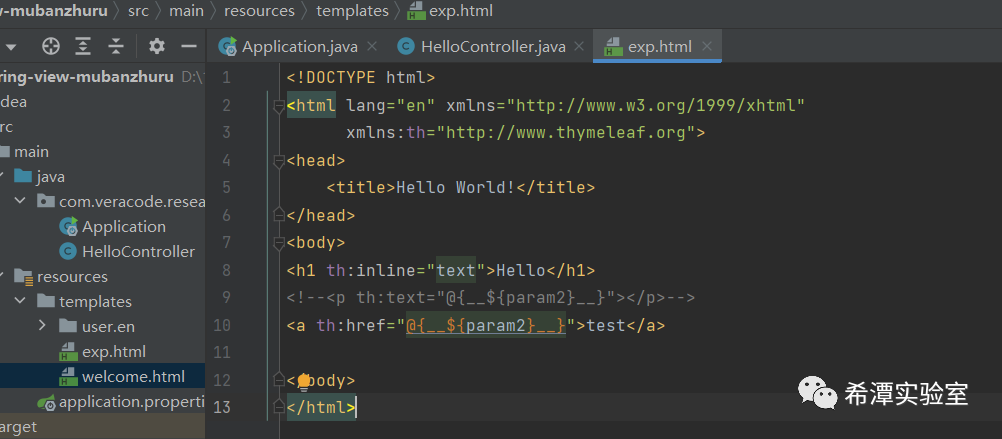1002x439 pixels.
Task: Click the templates breadcrumb in navigation bar
Action: click(352, 11)
